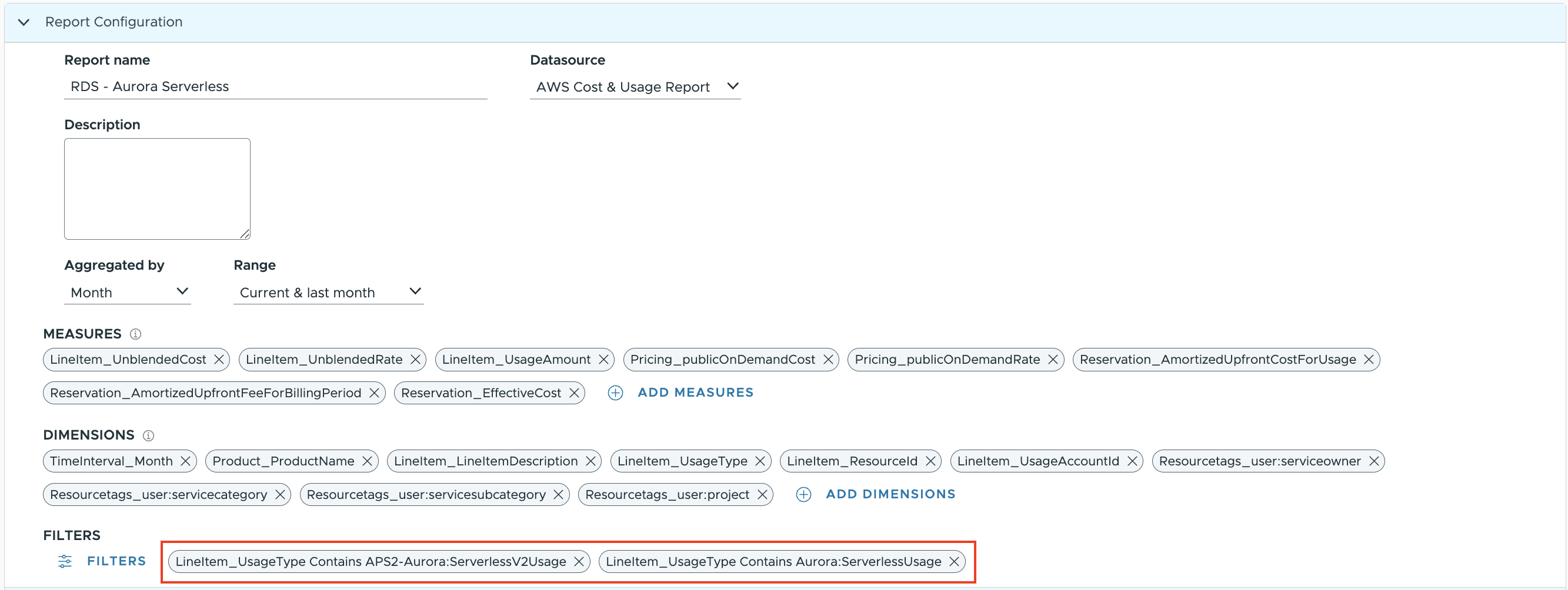Remove Resourcetags_user:project dimension
This screenshot has width=1568, height=590.
click(x=762, y=494)
